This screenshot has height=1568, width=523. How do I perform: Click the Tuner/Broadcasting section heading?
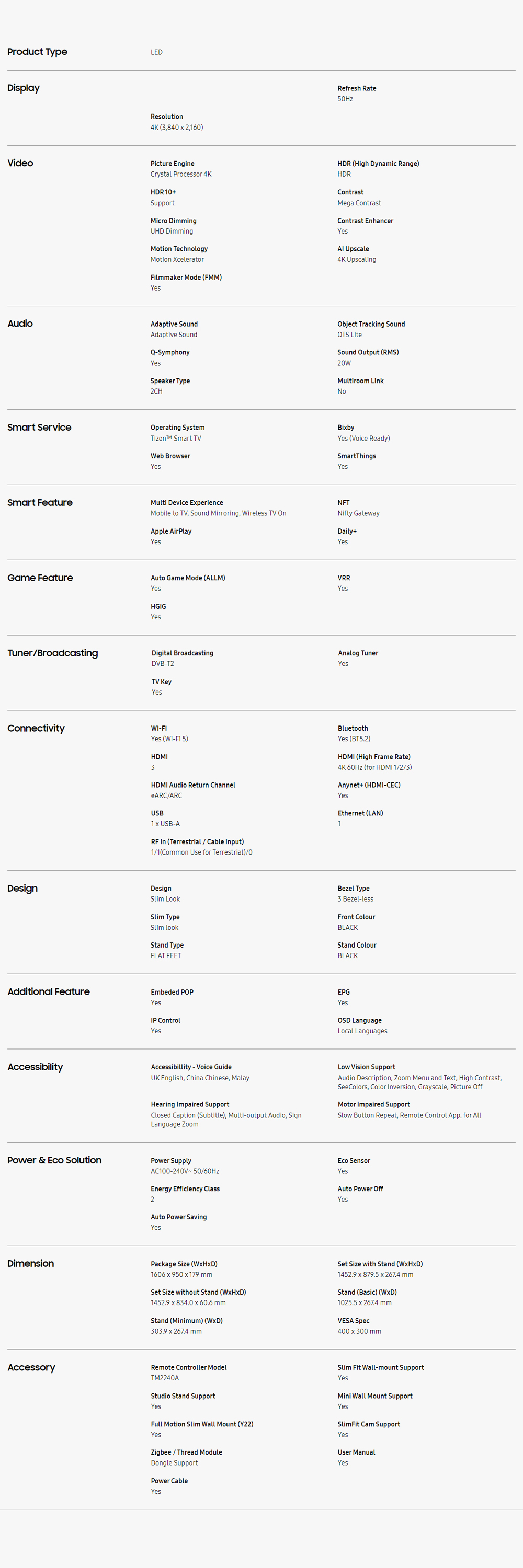52,653
